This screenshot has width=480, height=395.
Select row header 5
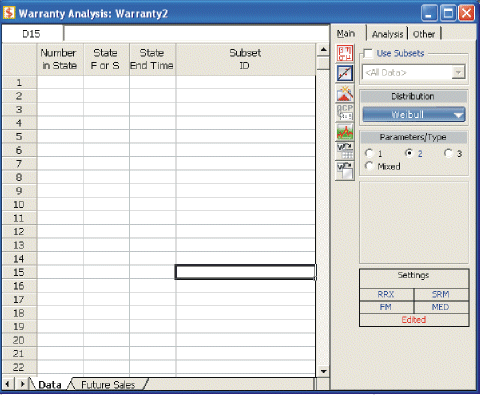click(x=19, y=136)
